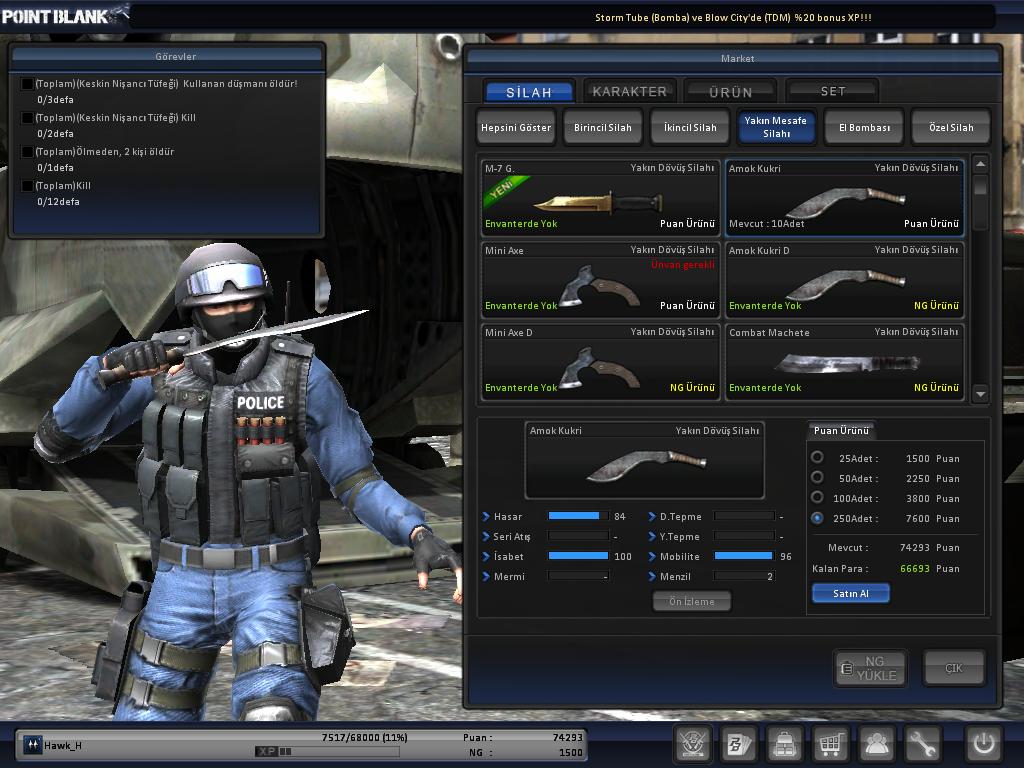Click the Ön İzleme preview button
This screenshot has width=1024, height=768.
click(x=691, y=601)
